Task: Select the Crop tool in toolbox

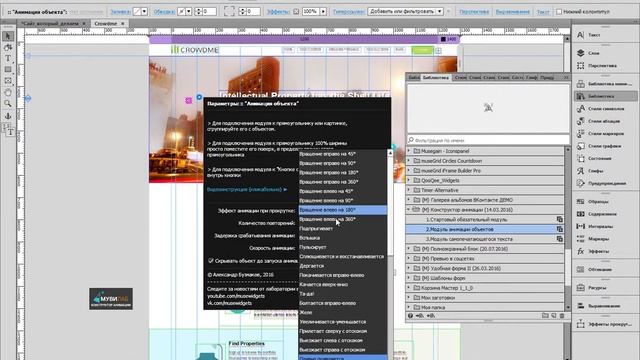Action: tap(8, 47)
